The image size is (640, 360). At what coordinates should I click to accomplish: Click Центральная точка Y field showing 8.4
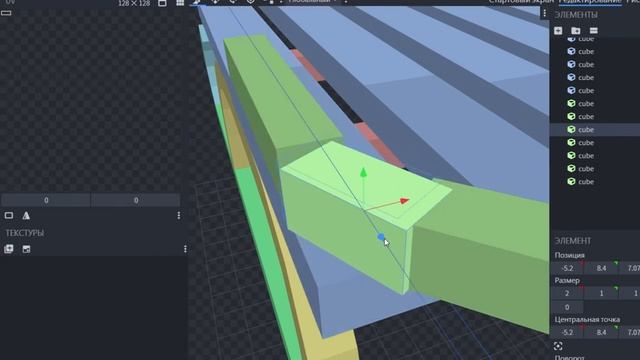click(x=601, y=332)
